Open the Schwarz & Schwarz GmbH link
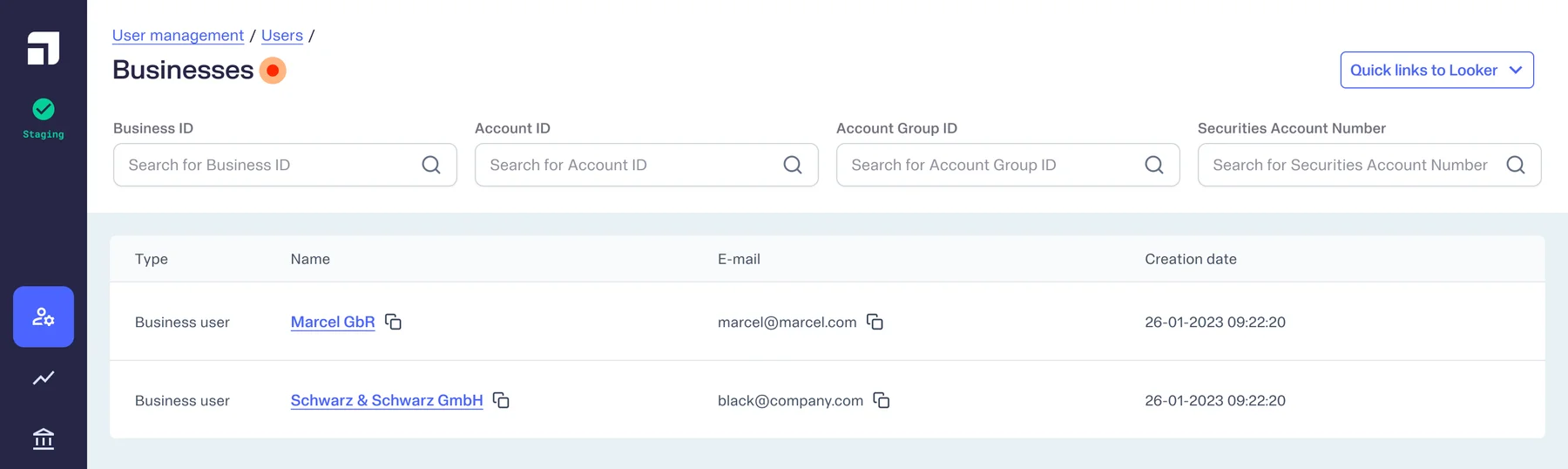 [387, 400]
